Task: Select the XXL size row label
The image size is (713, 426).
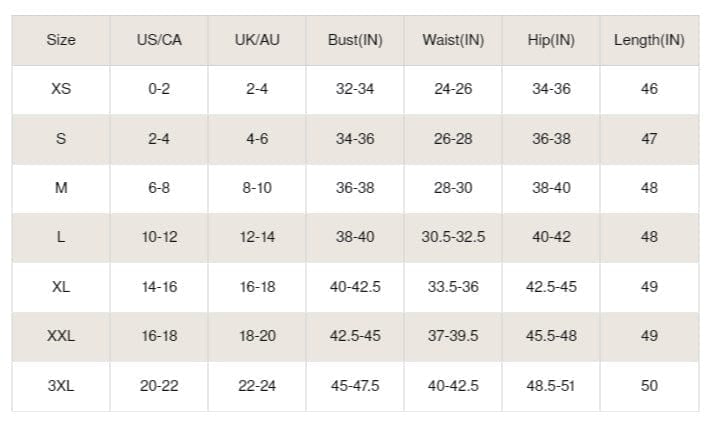Action: [61, 336]
